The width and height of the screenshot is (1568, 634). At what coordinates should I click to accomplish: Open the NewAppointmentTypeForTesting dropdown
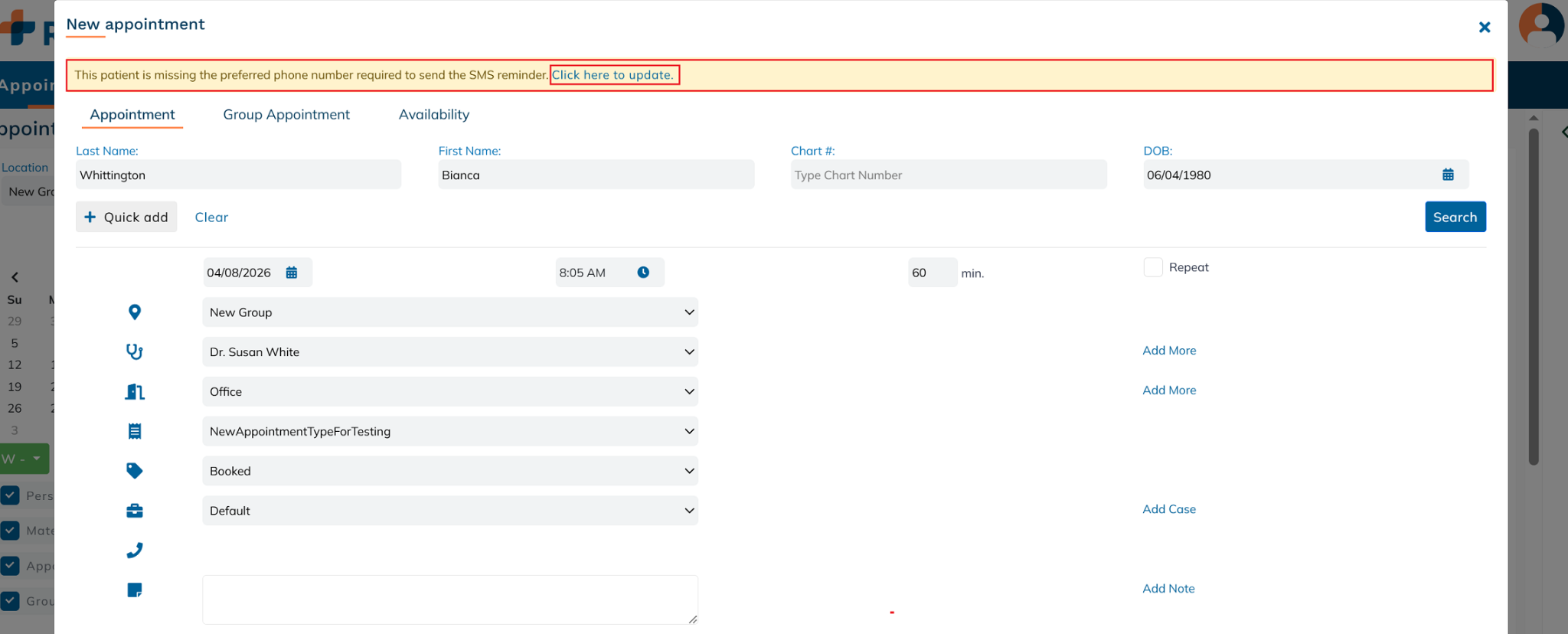tap(450, 432)
